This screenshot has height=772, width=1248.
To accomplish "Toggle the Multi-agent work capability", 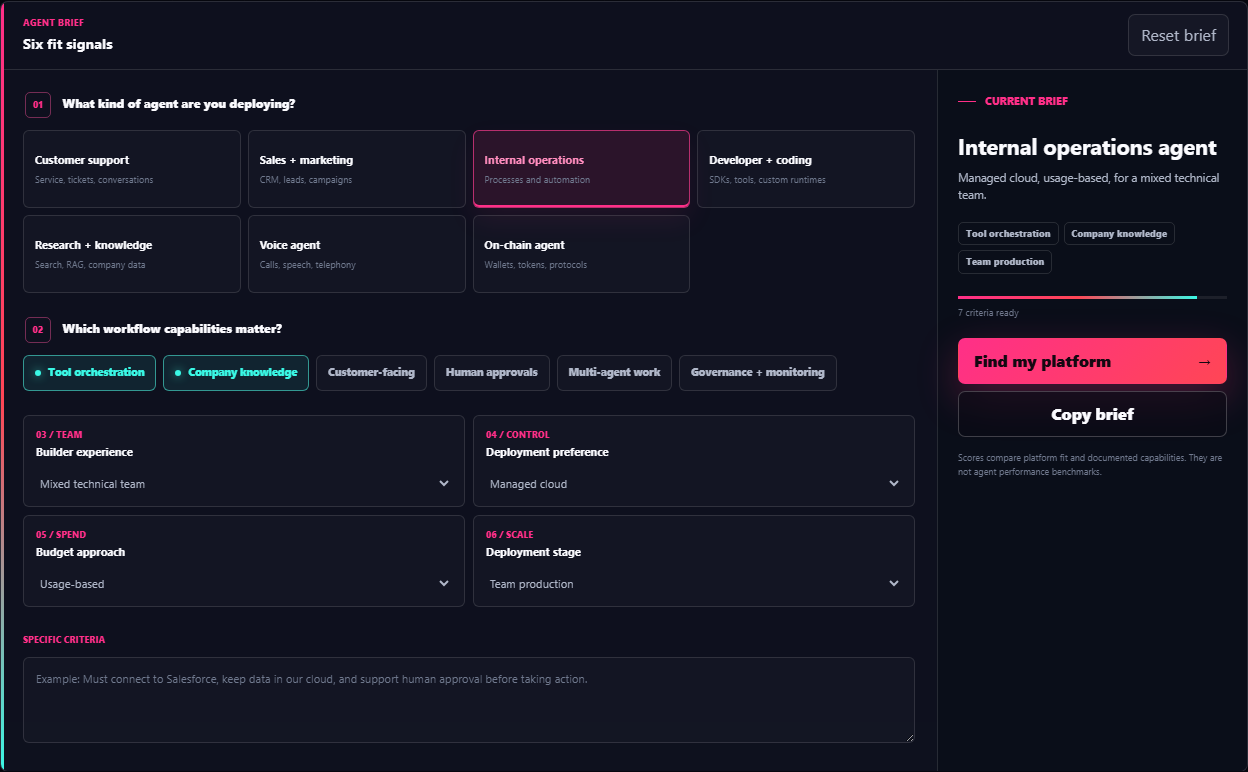I will [x=614, y=373].
